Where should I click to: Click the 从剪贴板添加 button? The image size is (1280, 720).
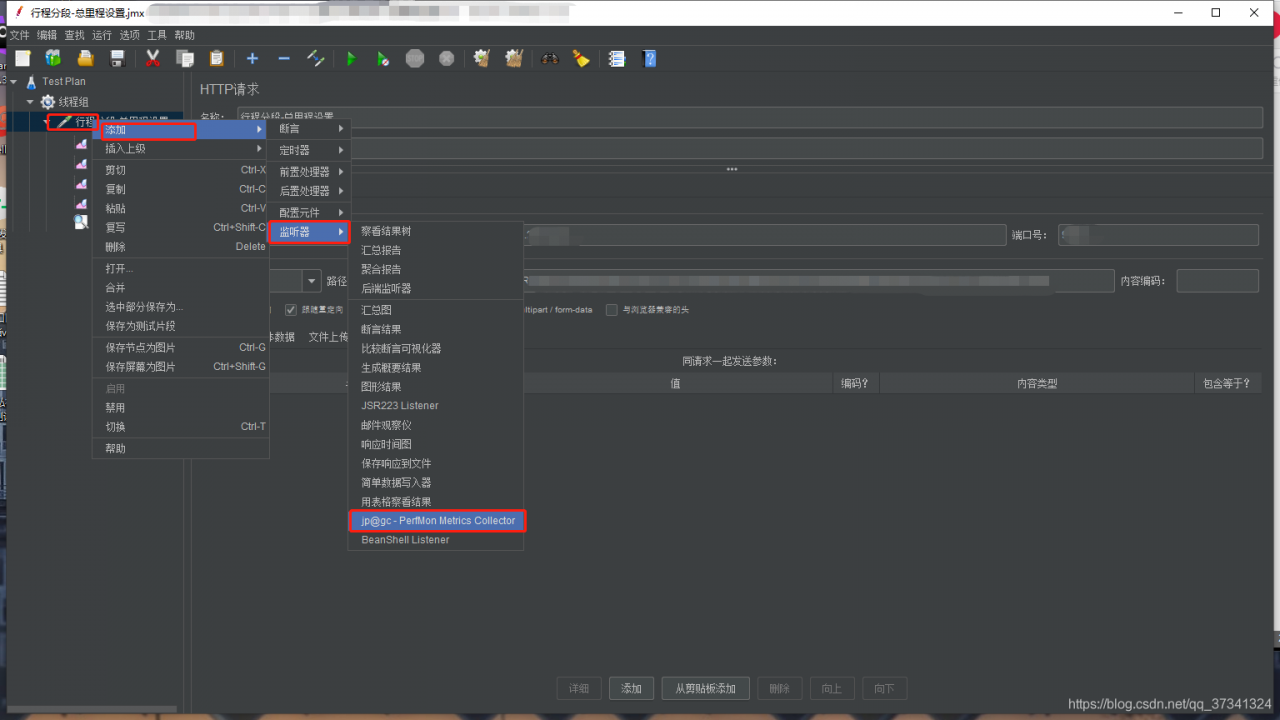705,688
